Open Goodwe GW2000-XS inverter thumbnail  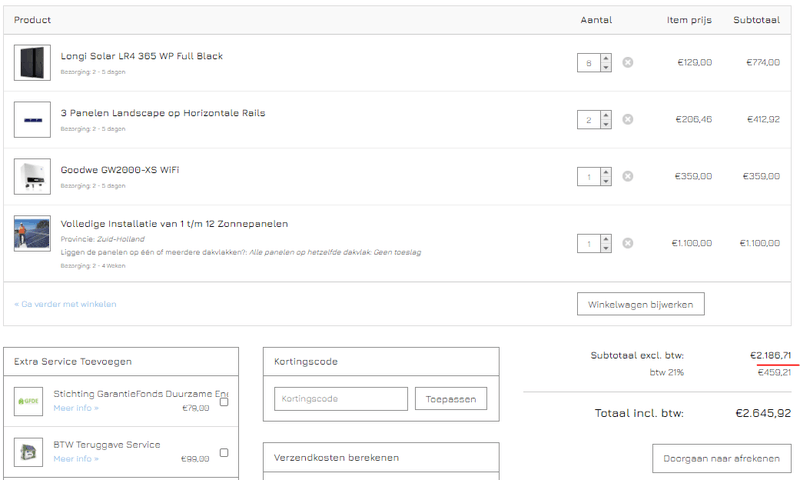(x=32, y=176)
